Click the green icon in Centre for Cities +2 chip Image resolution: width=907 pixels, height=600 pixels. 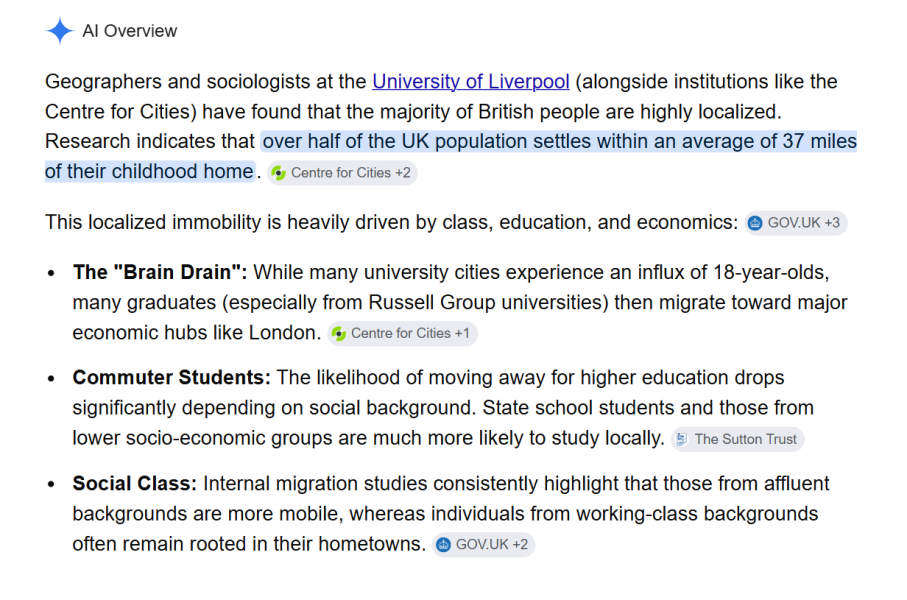point(279,173)
